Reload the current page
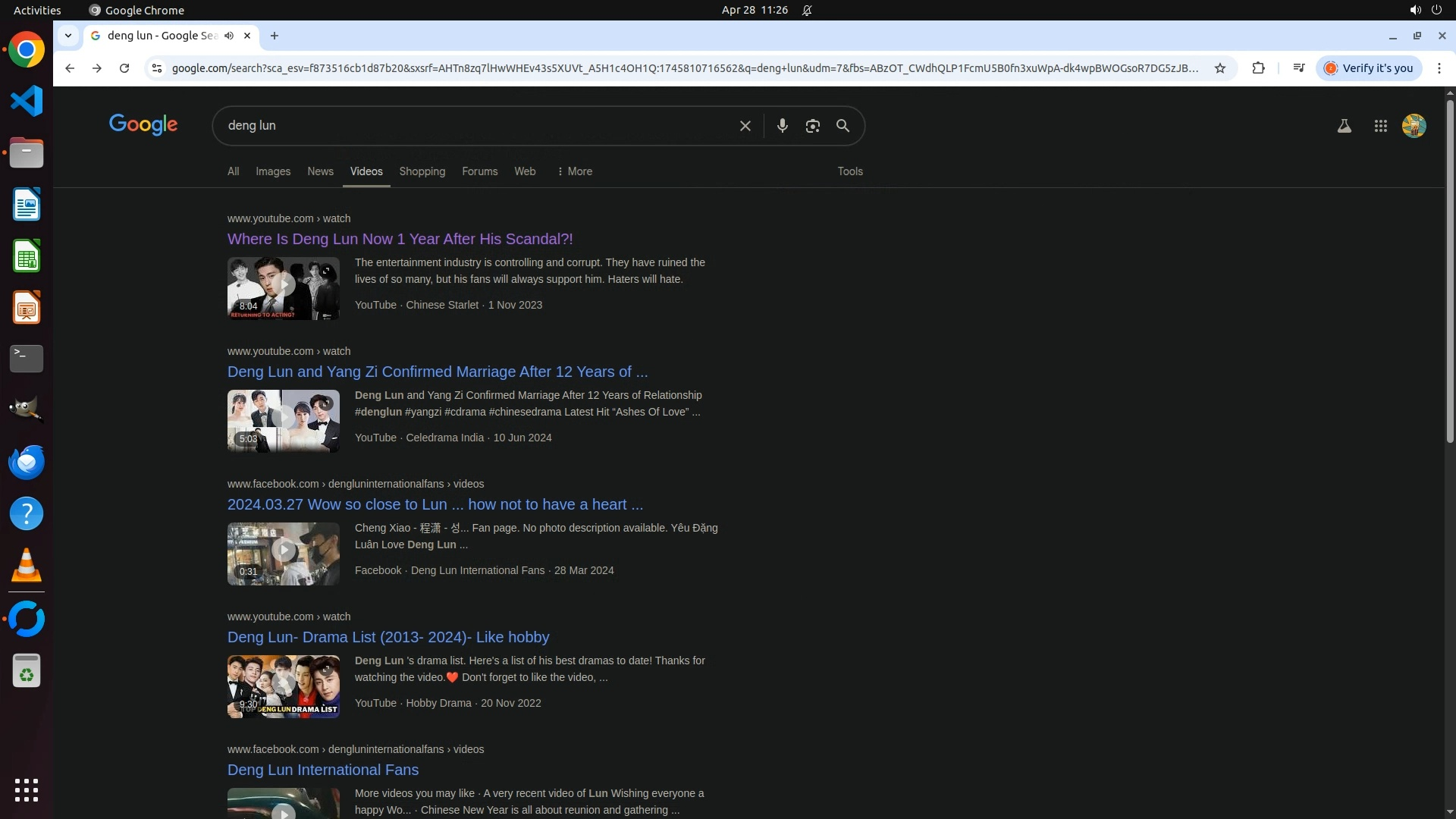This screenshot has height=819, width=1456. click(124, 68)
